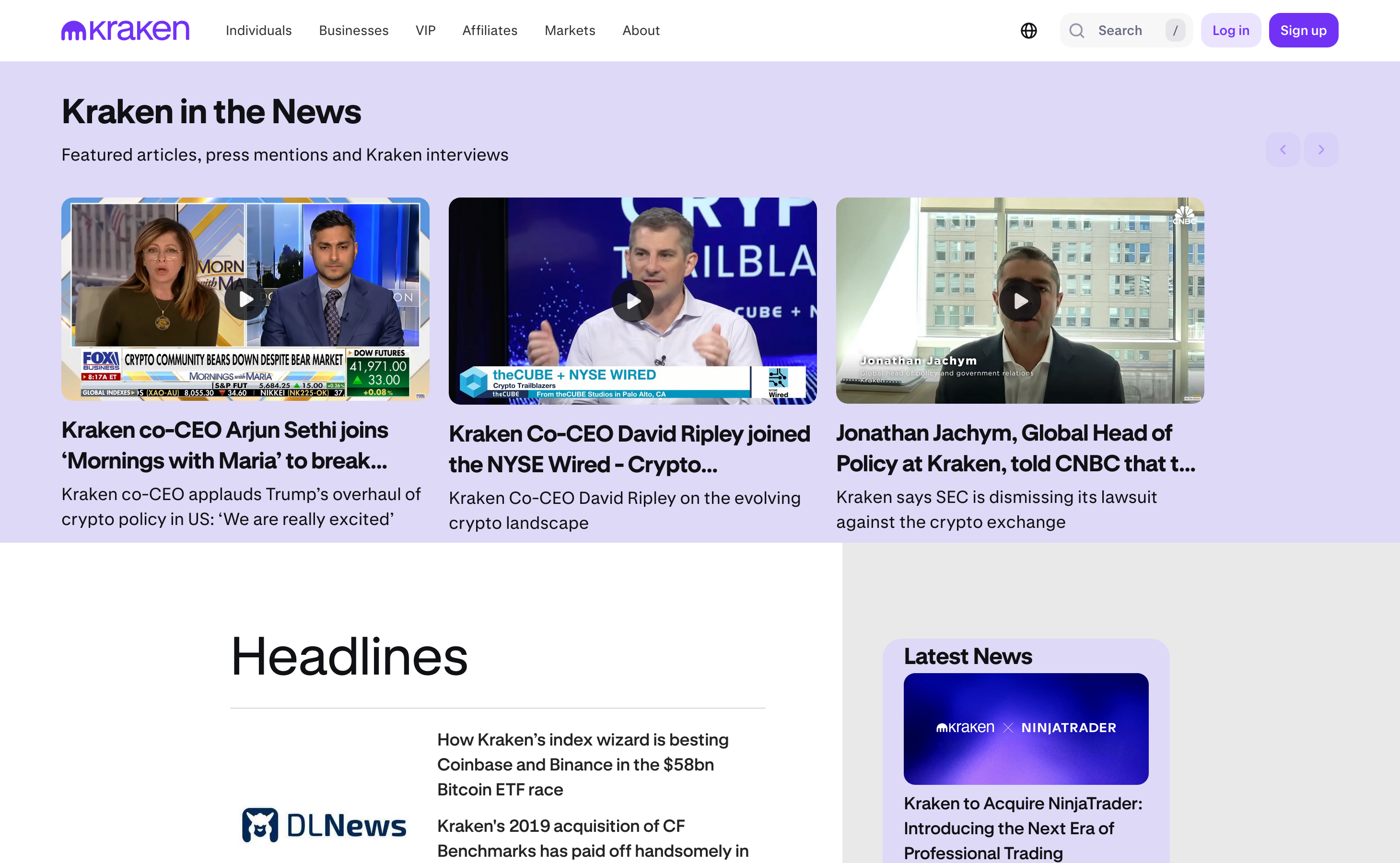Click the Kraken logo in header

[x=125, y=30]
